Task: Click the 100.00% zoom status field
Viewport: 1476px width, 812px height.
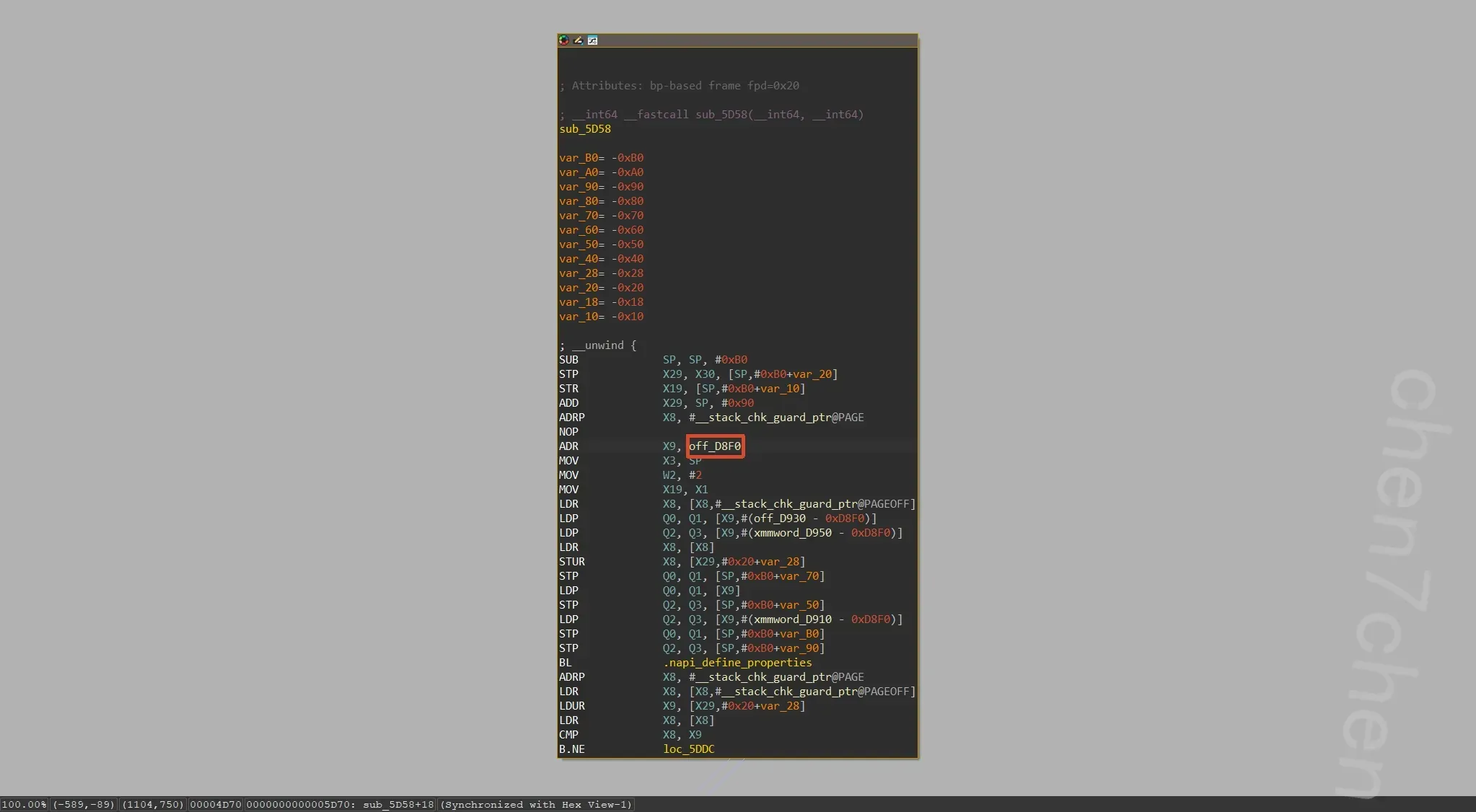Action: coord(24,805)
